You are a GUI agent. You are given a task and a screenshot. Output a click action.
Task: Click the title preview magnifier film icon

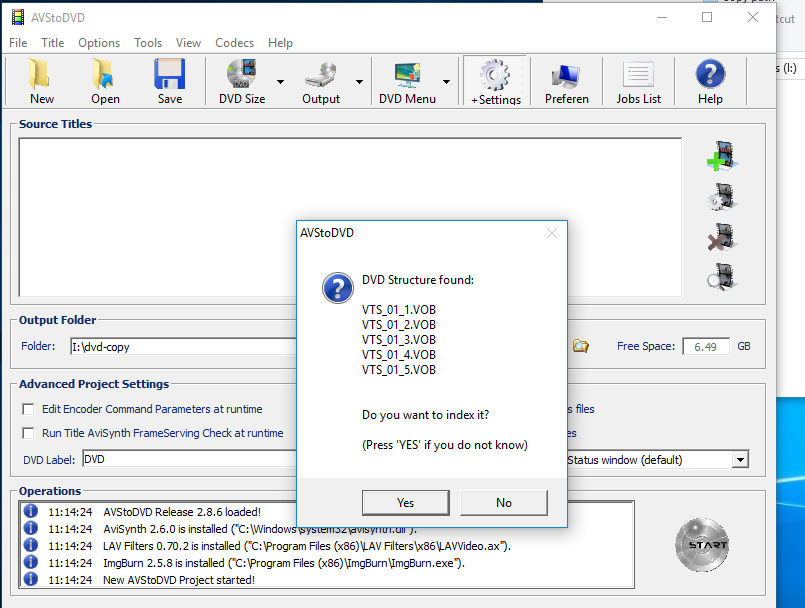pos(722,277)
